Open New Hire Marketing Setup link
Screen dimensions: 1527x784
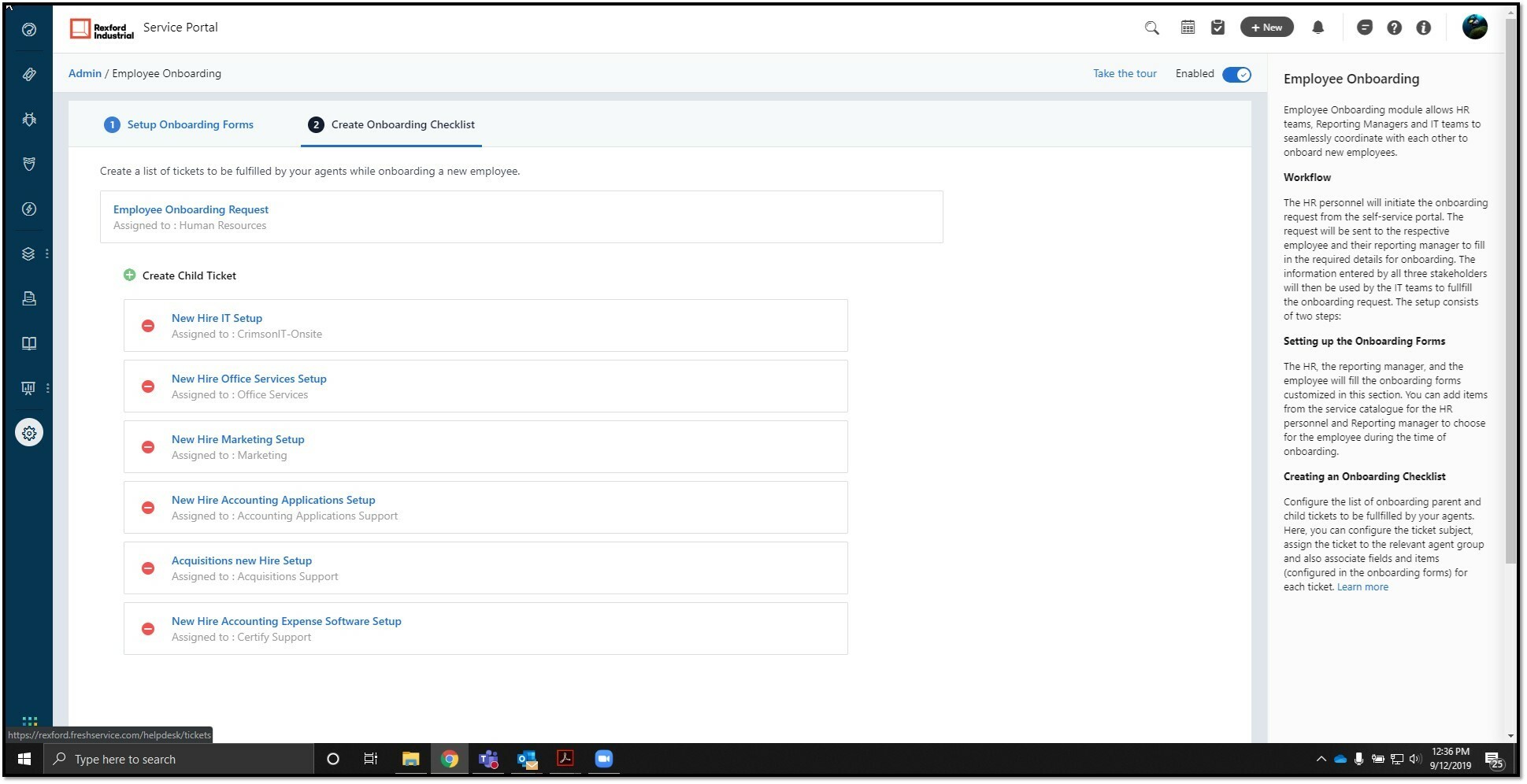click(x=238, y=439)
